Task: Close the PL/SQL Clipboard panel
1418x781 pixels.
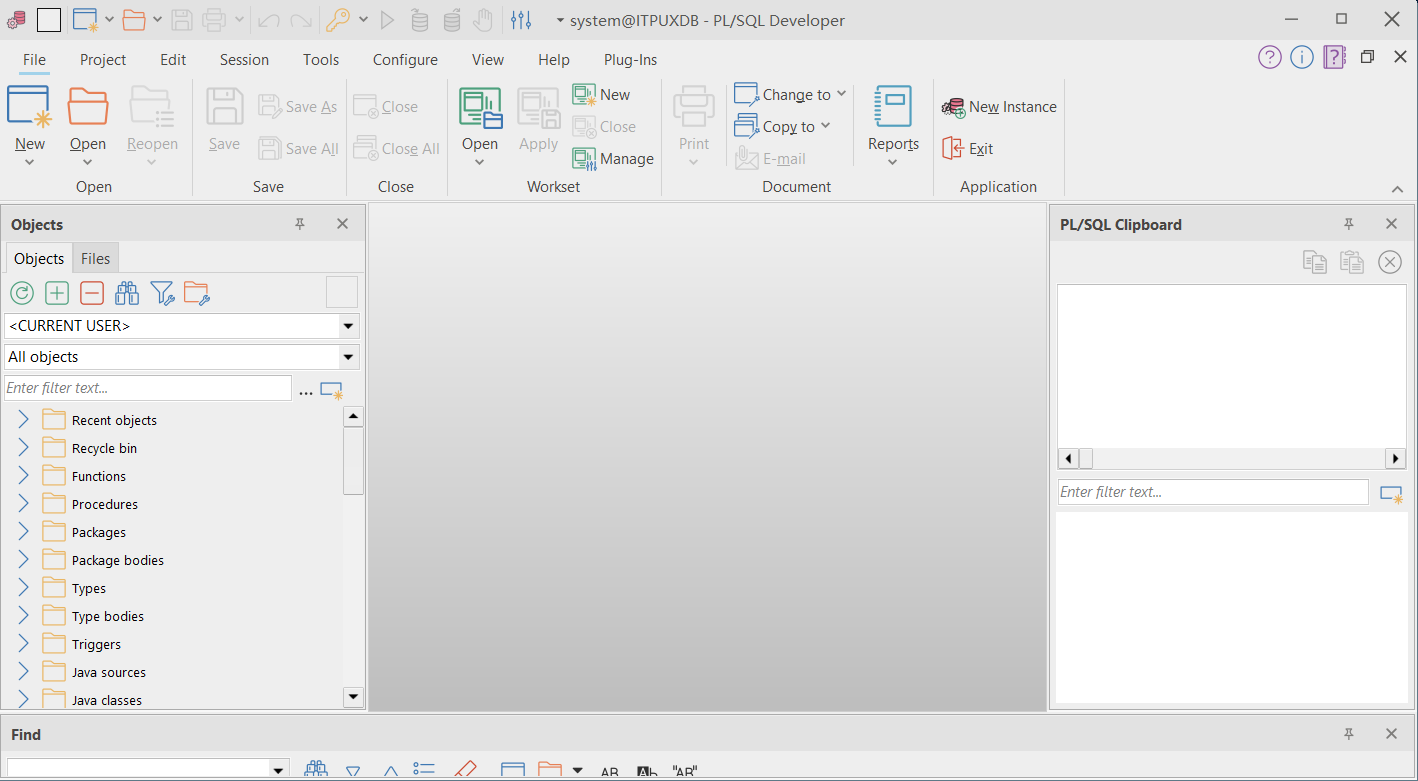Action: pos(1391,224)
